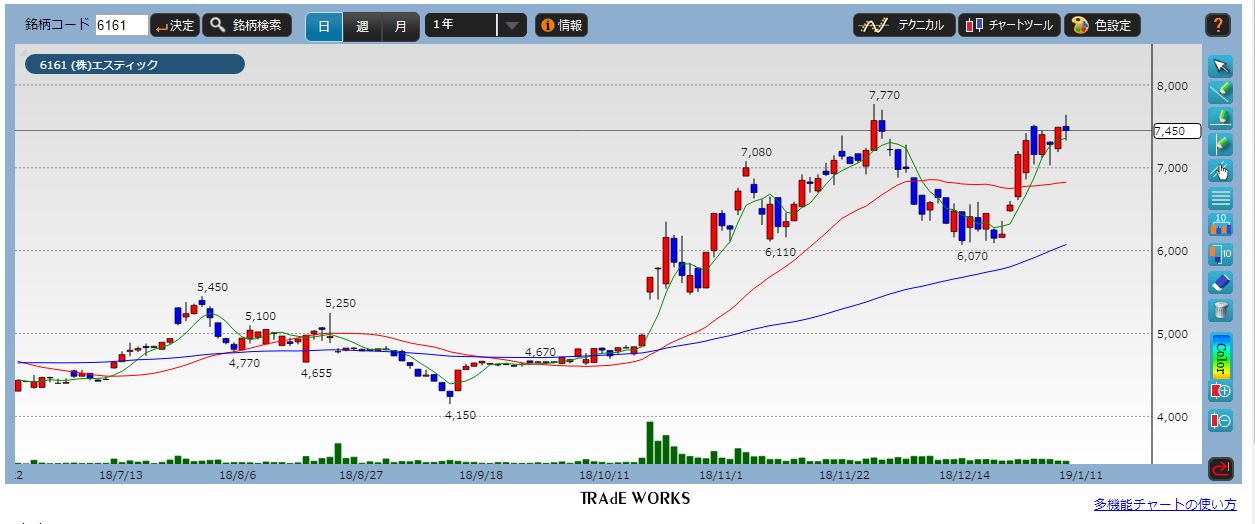This screenshot has height=524, width=1255.
Task: Zoom out with the candle minus icon
Action: pyautogui.click(x=1220, y=420)
